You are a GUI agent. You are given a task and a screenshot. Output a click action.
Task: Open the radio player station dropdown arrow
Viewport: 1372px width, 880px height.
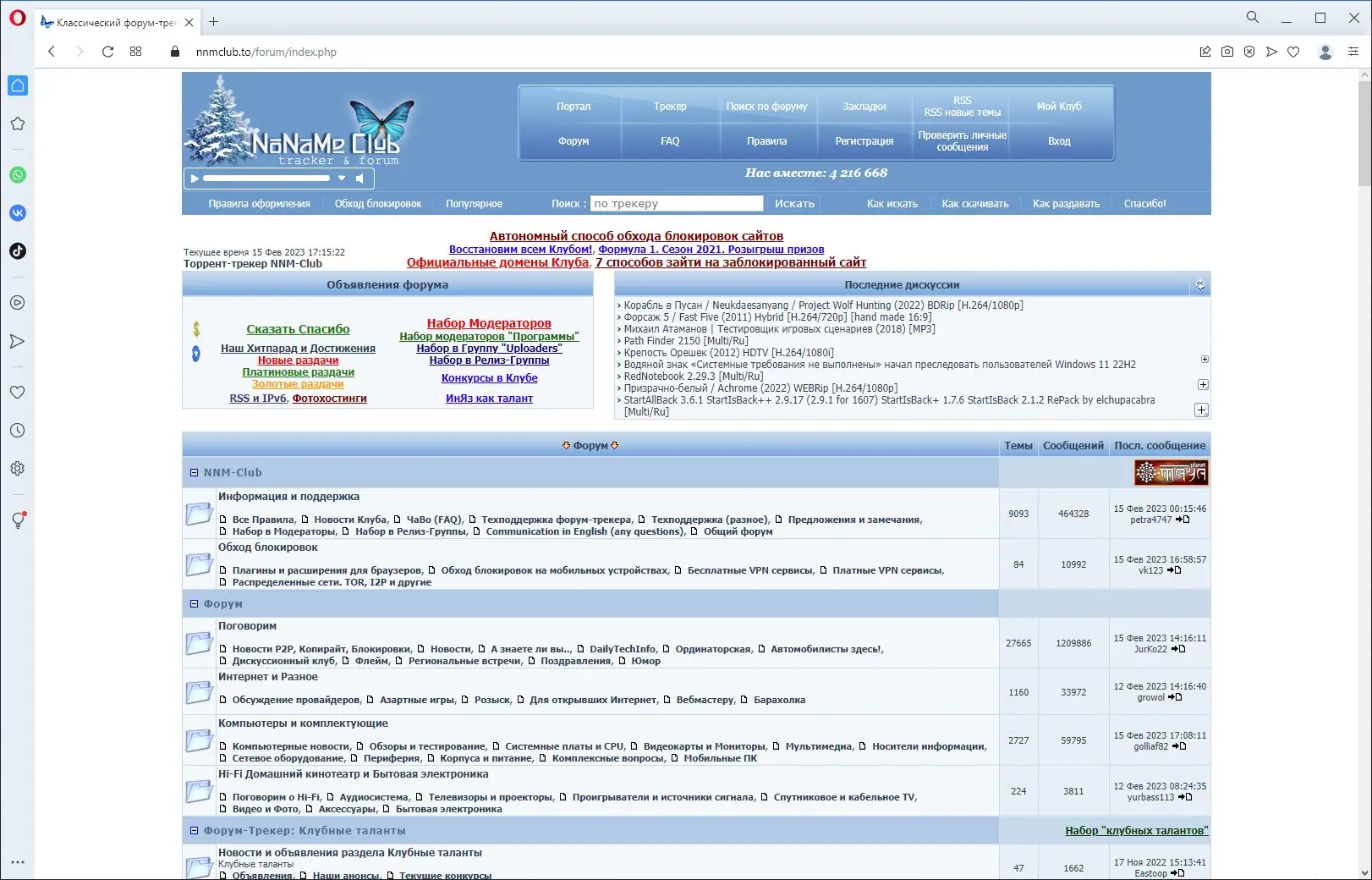pos(342,179)
